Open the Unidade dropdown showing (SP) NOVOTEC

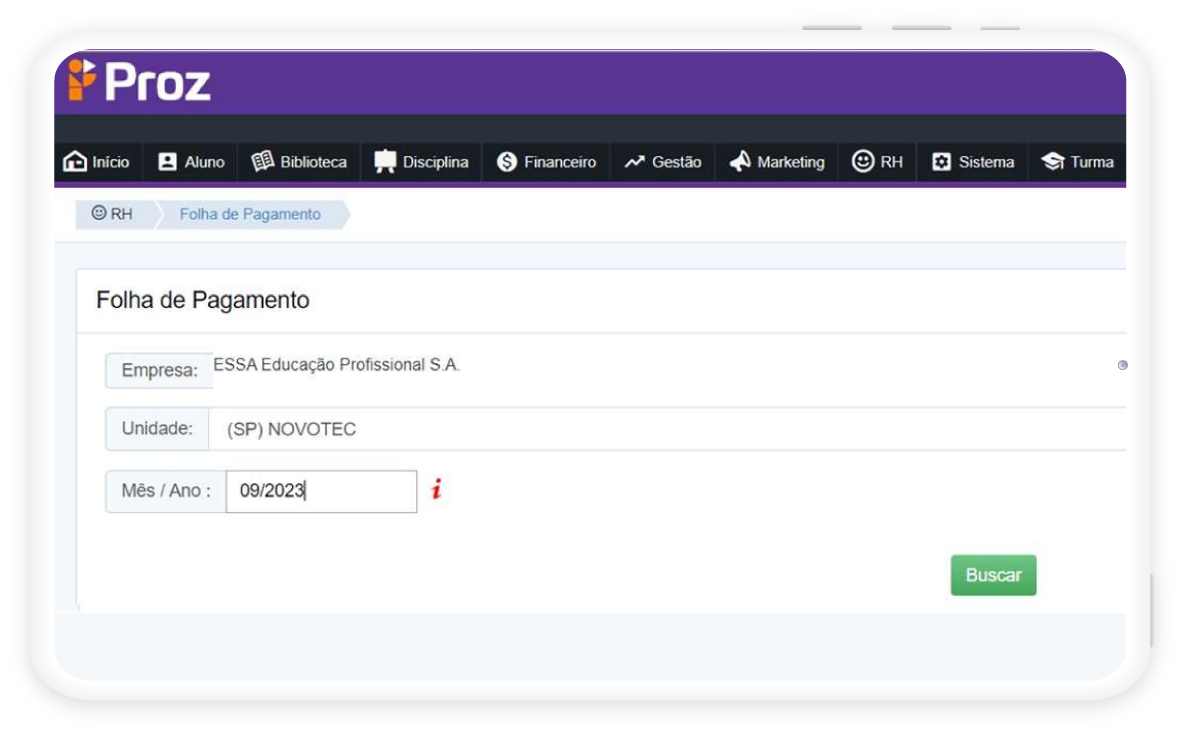pyautogui.click(x=667, y=428)
